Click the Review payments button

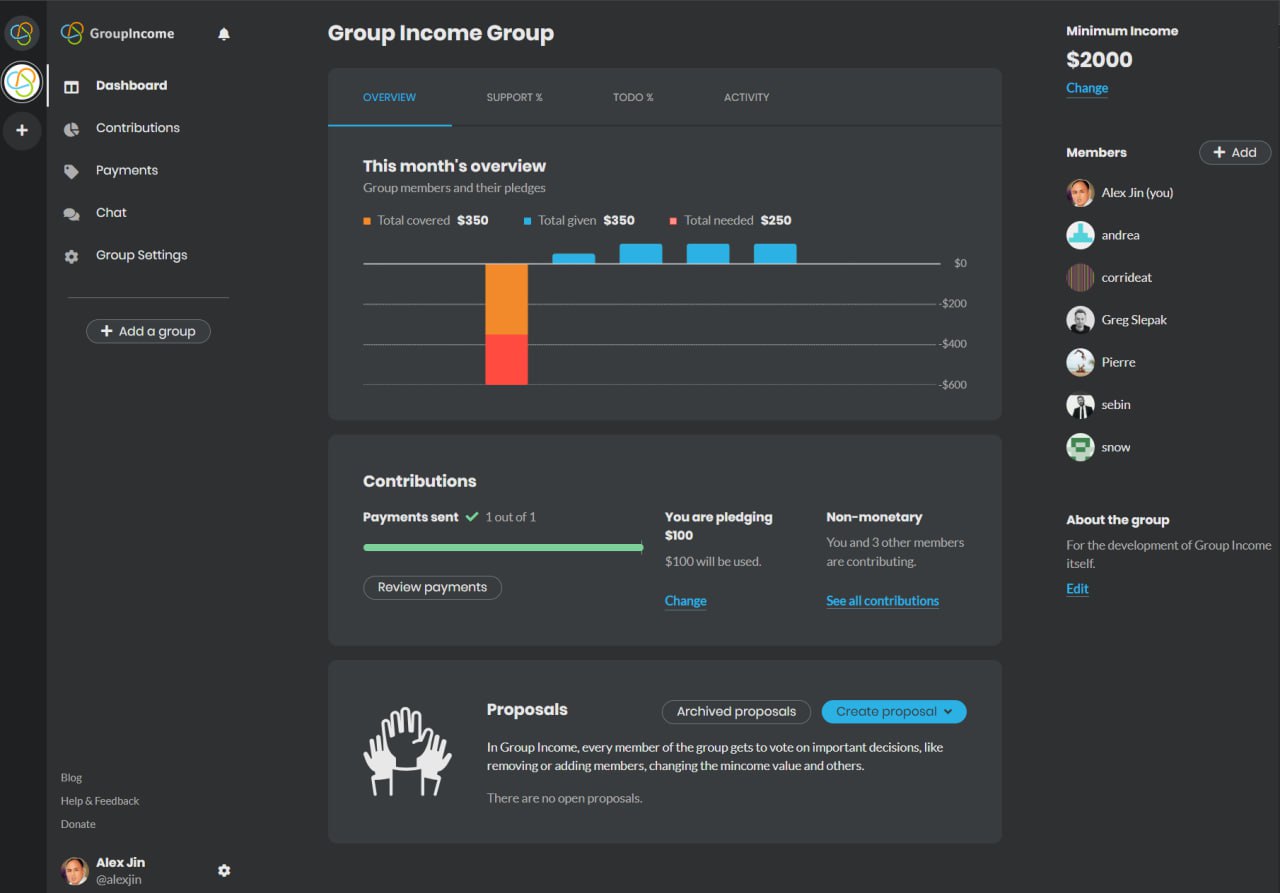tap(432, 587)
